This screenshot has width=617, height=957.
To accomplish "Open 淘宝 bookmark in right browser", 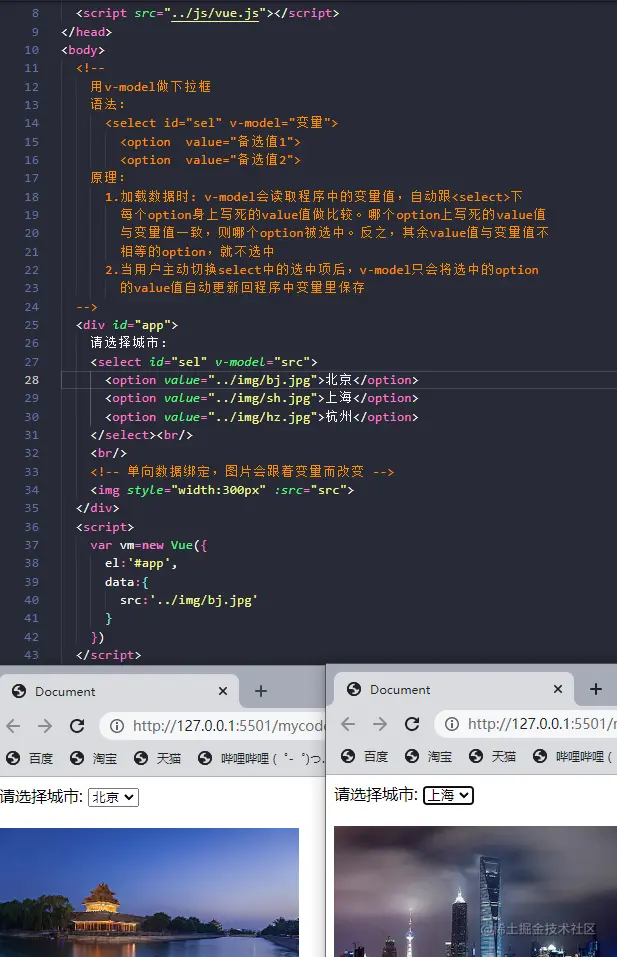I will point(428,756).
